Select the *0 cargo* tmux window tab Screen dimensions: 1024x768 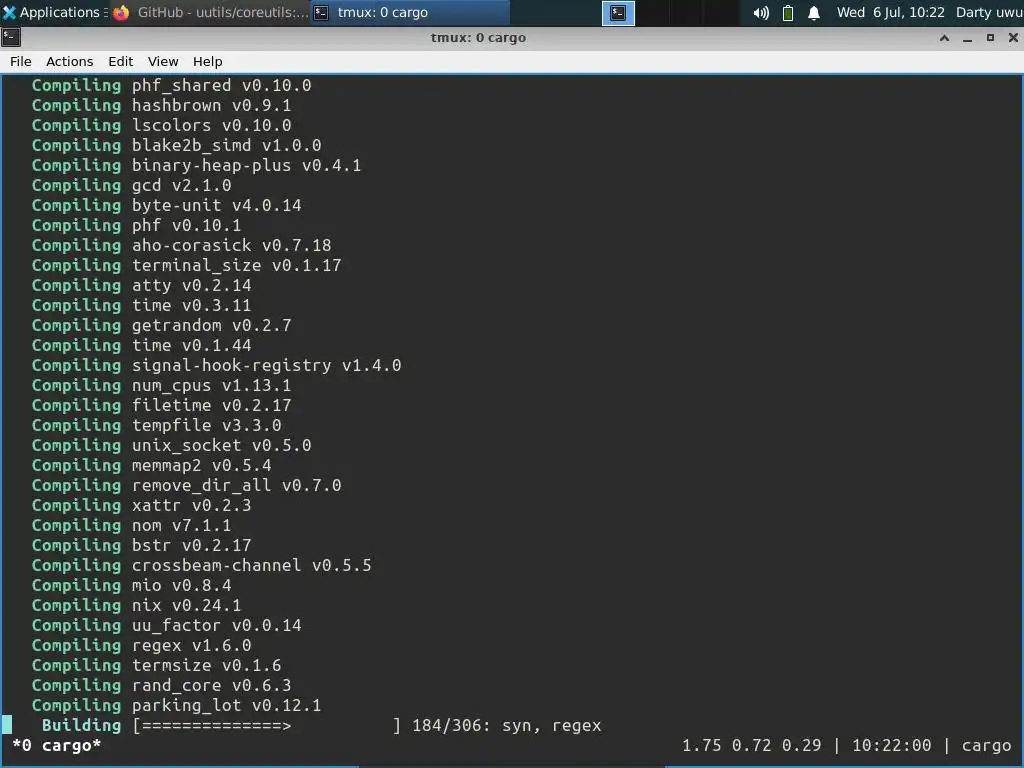[x=57, y=745]
